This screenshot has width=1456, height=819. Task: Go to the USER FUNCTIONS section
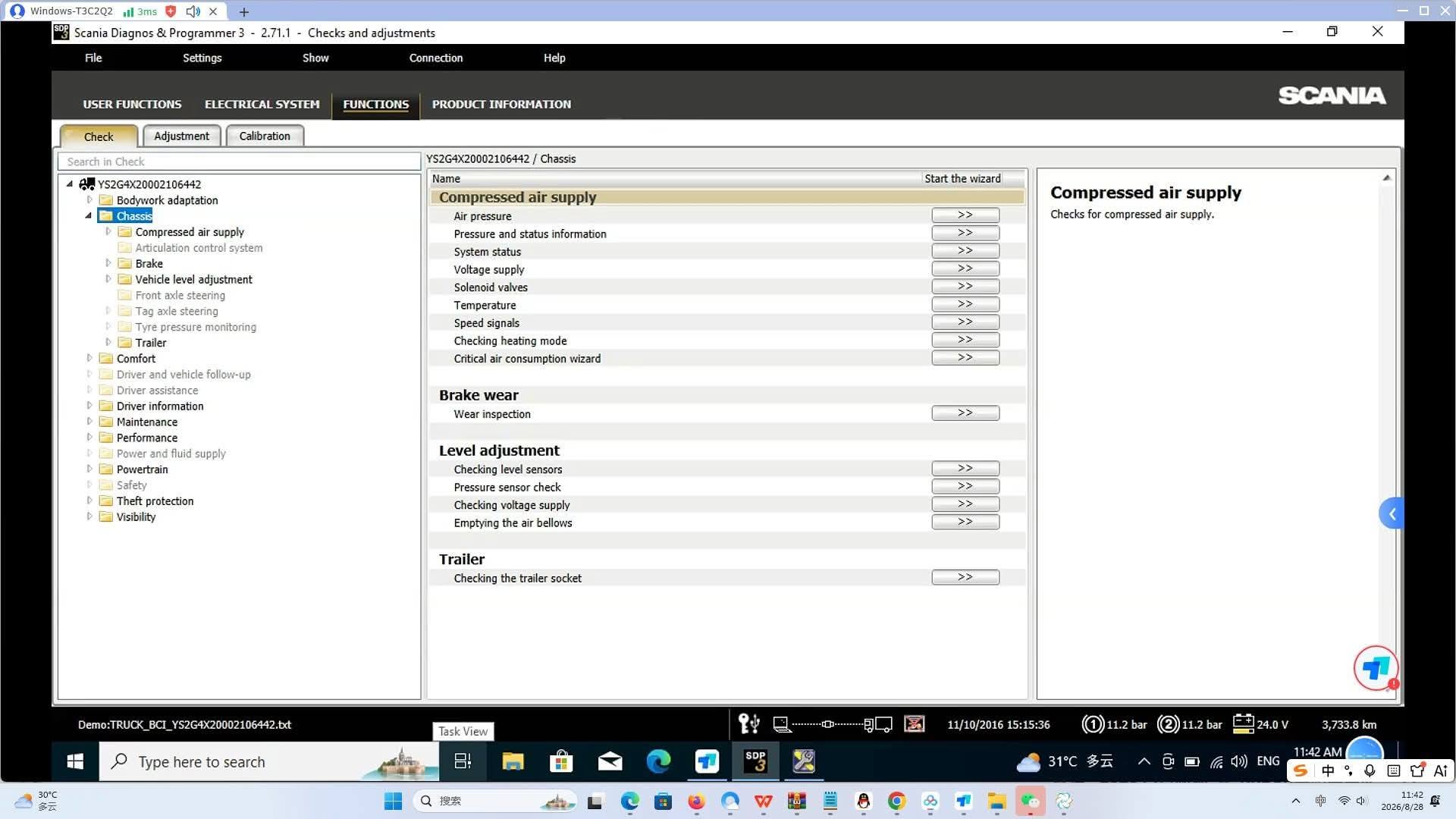pyautogui.click(x=132, y=105)
